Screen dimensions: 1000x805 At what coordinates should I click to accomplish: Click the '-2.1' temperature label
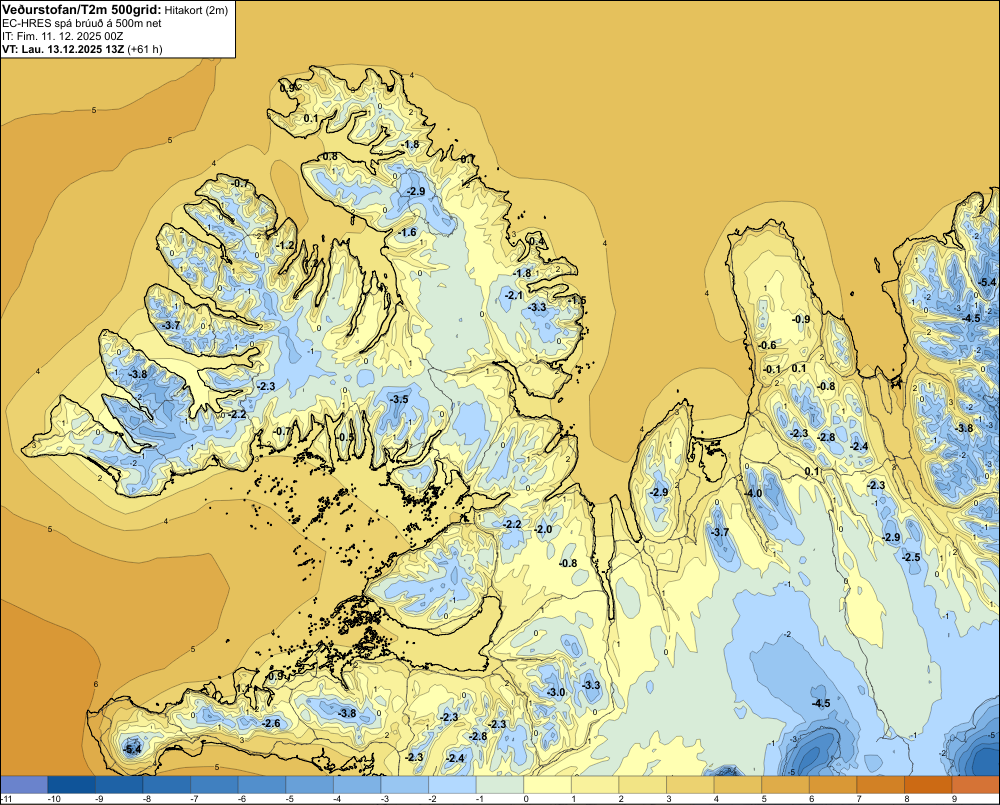coord(513,295)
